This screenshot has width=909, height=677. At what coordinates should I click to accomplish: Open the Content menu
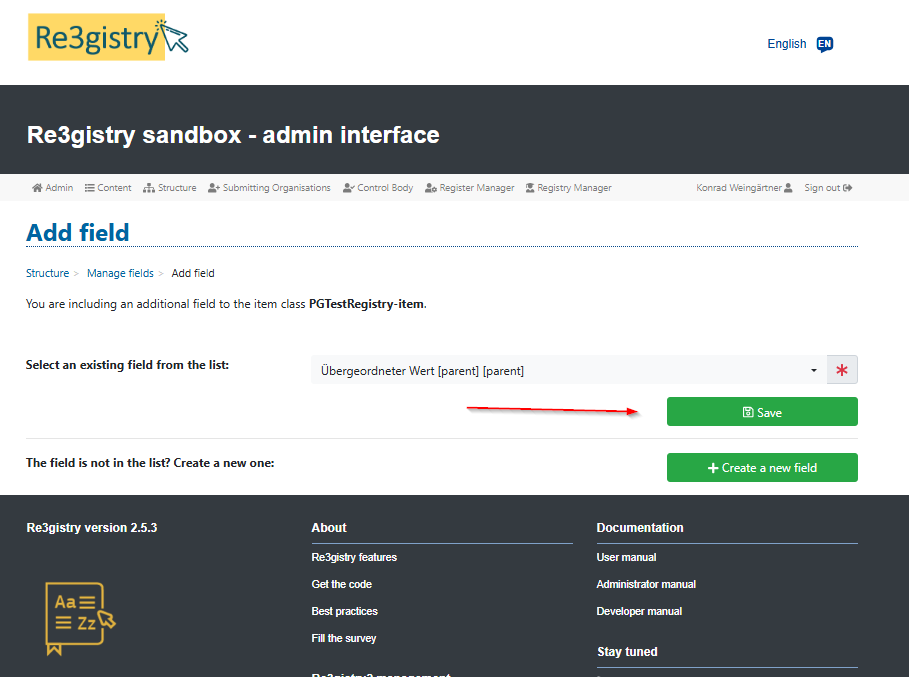coord(108,188)
